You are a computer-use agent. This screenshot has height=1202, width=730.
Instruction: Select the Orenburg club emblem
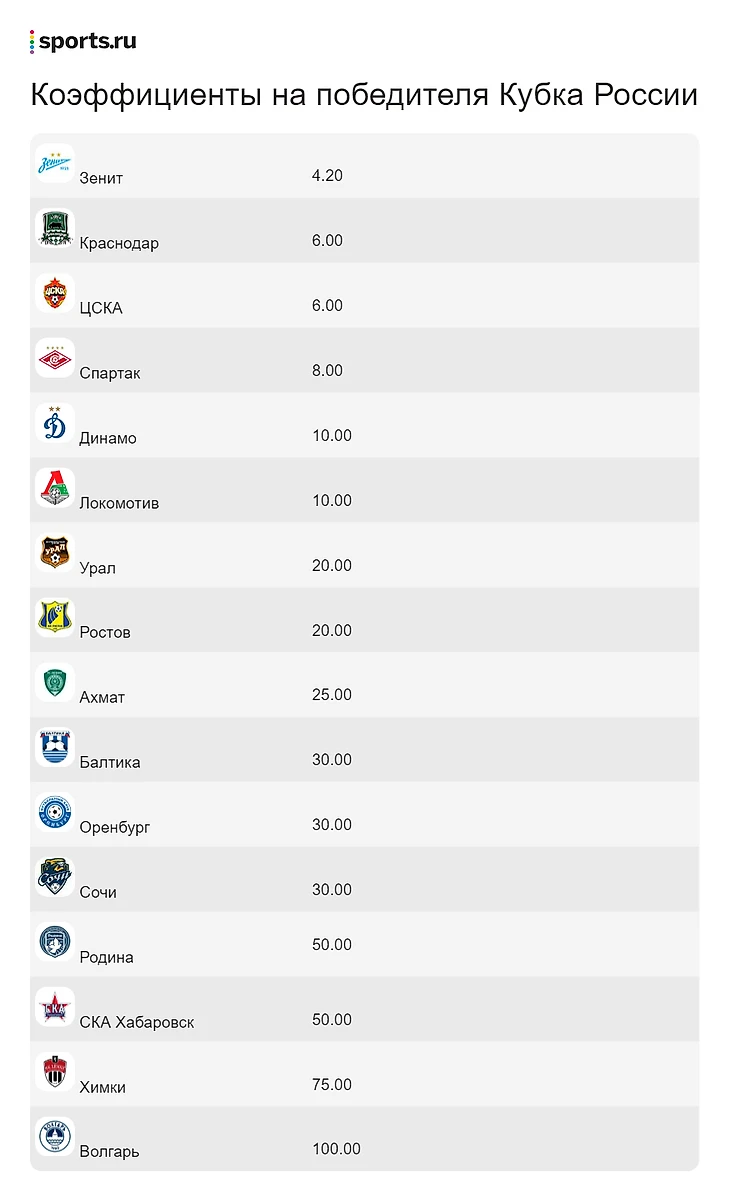pos(55,812)
